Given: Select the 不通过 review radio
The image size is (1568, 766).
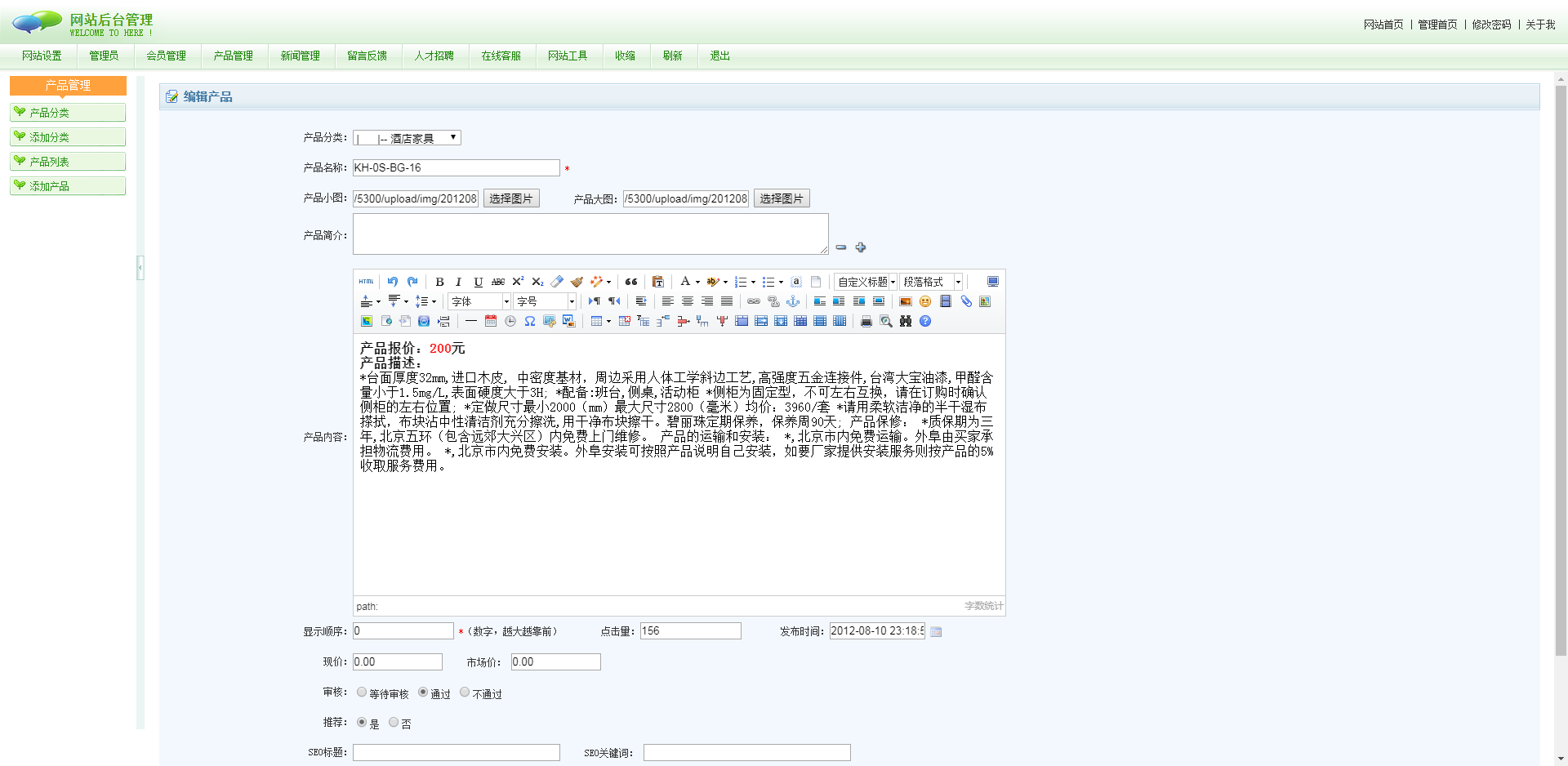Looking at the screenshot, I should pos(465,693).
